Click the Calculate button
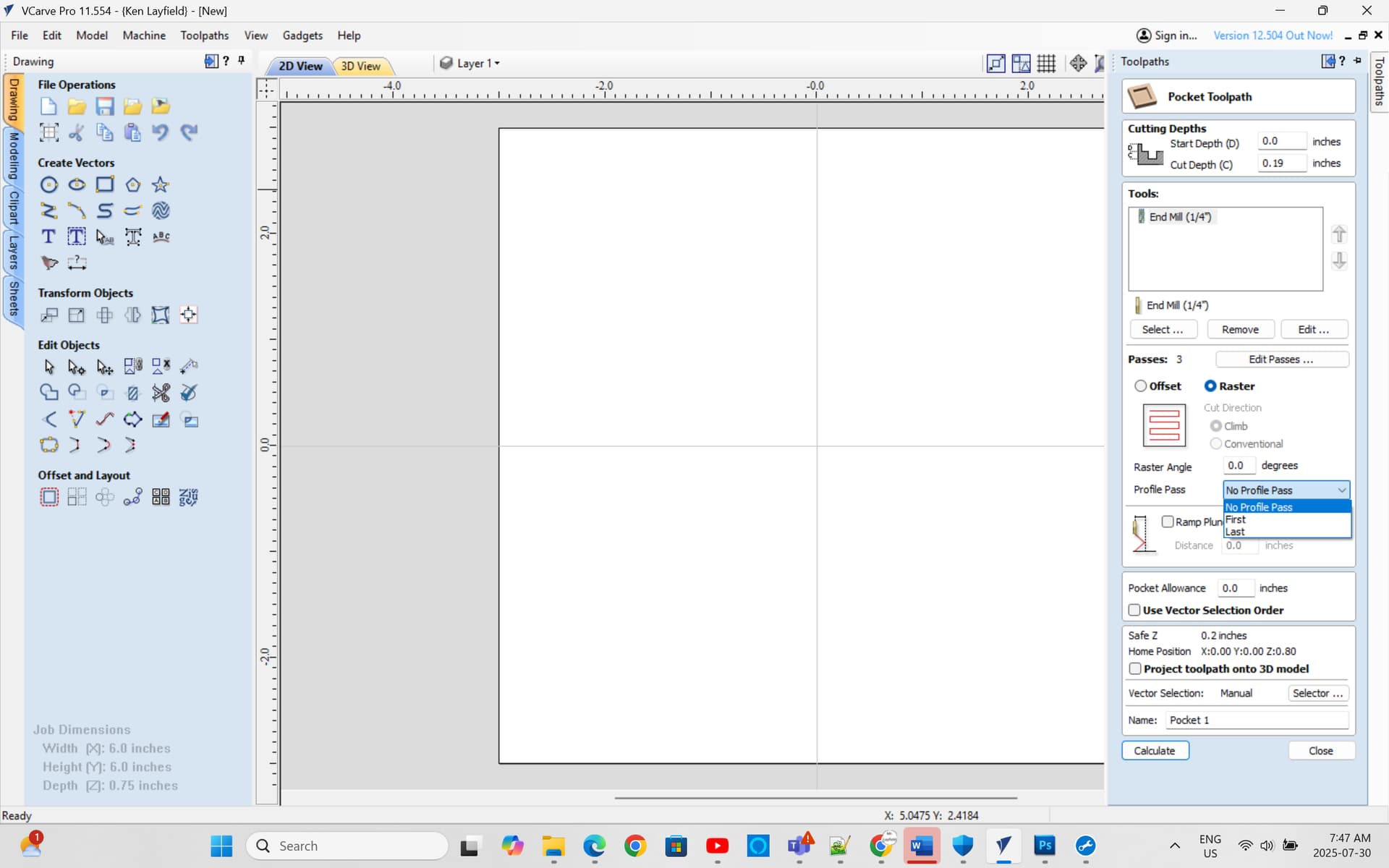The image size is (1389, 868). [x=1155, y=751]
